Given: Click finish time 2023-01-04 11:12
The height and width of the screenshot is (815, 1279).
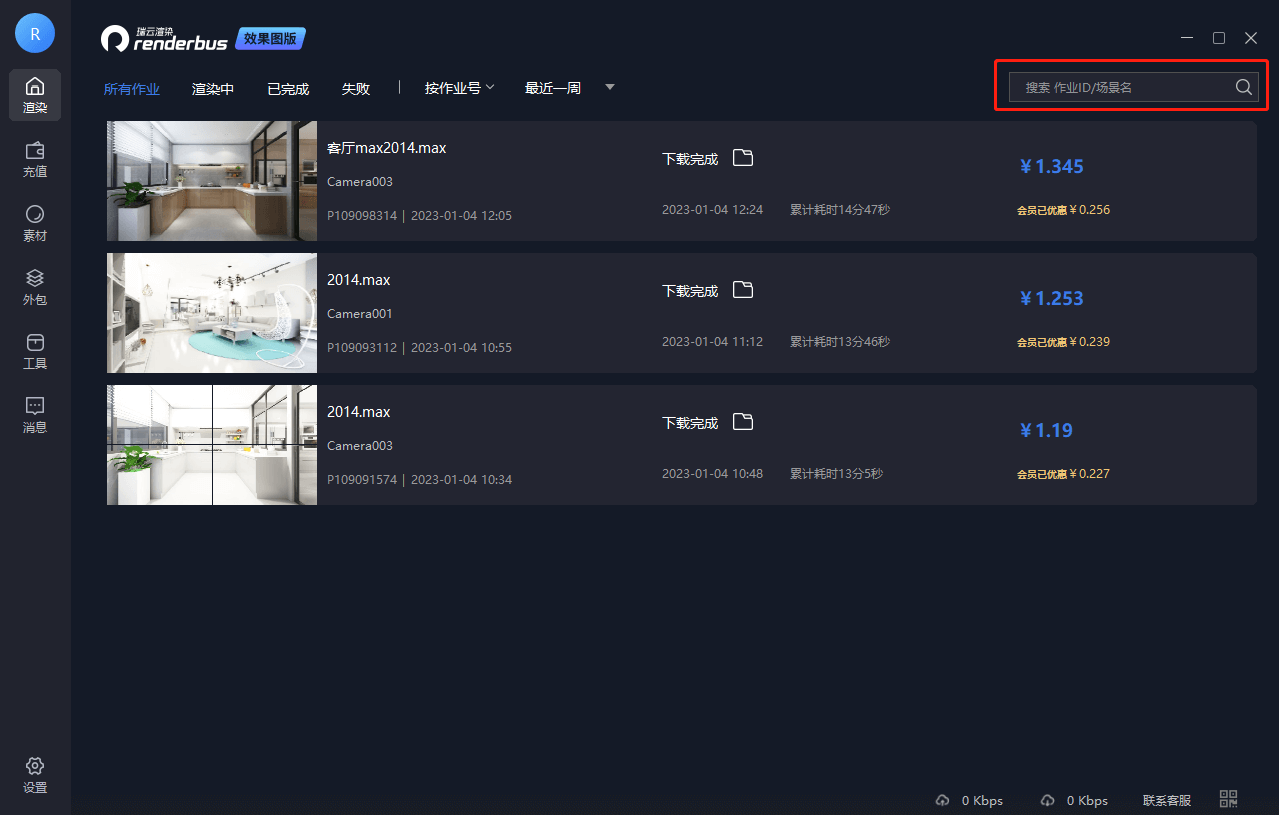Looking at the screenshot, I should point(712,342).
